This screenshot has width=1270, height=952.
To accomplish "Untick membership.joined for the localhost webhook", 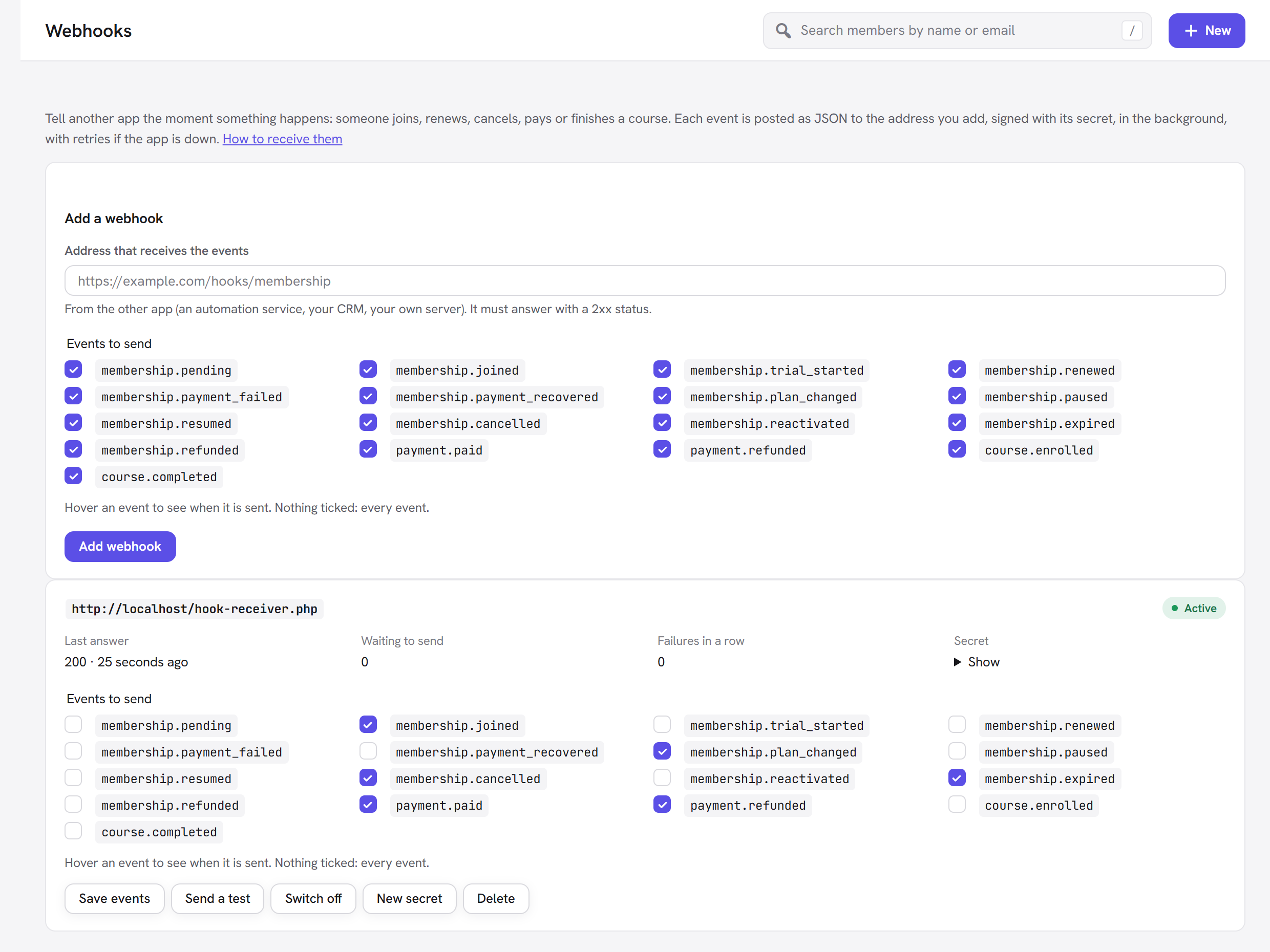I will 368,725.
